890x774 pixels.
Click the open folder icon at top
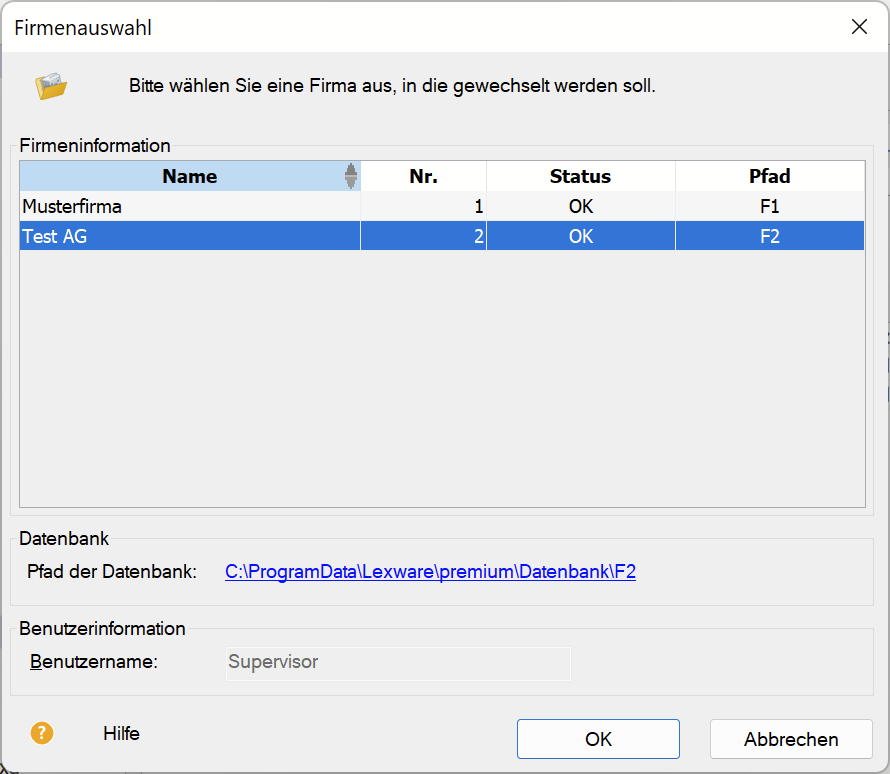pos(51,86)
